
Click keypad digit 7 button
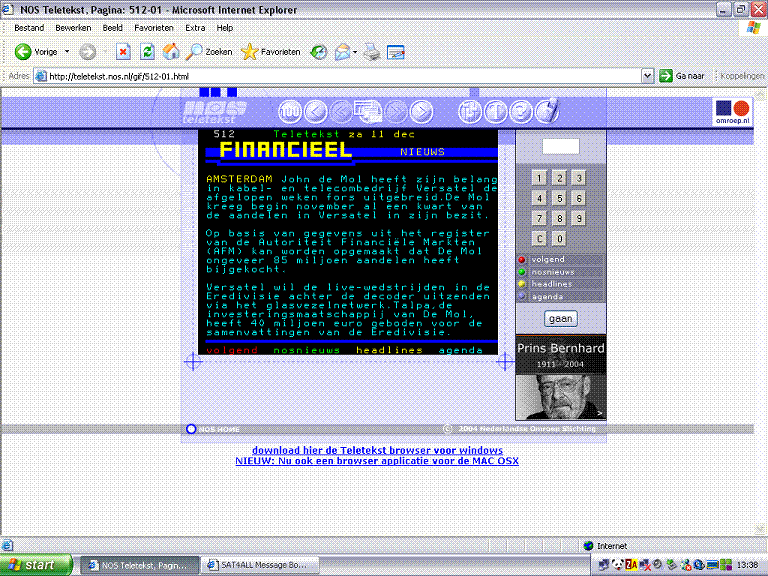pos(539,218)
